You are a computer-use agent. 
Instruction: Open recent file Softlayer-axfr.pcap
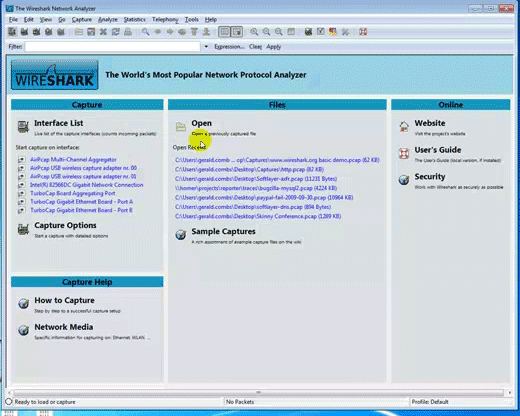click(256, 179)
